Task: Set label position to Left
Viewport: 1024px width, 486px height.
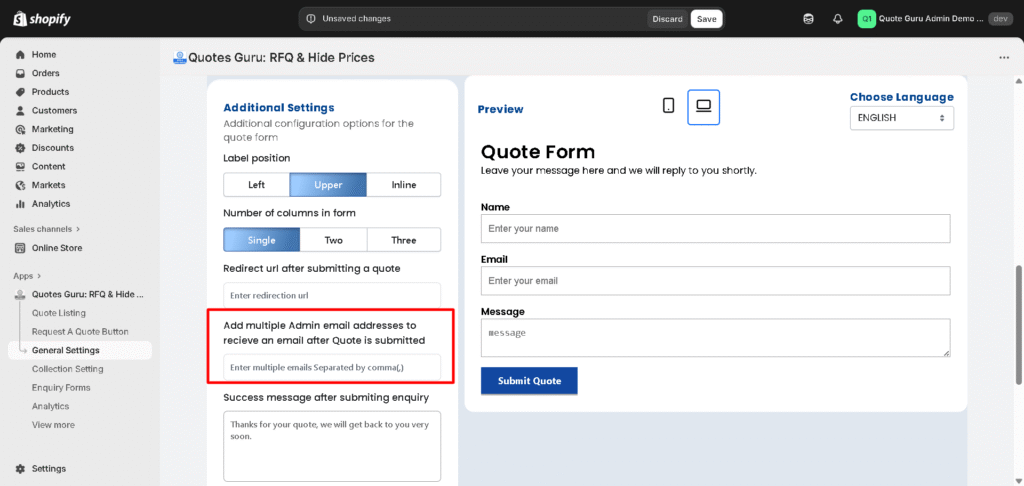Action: (x=256, y=185)
